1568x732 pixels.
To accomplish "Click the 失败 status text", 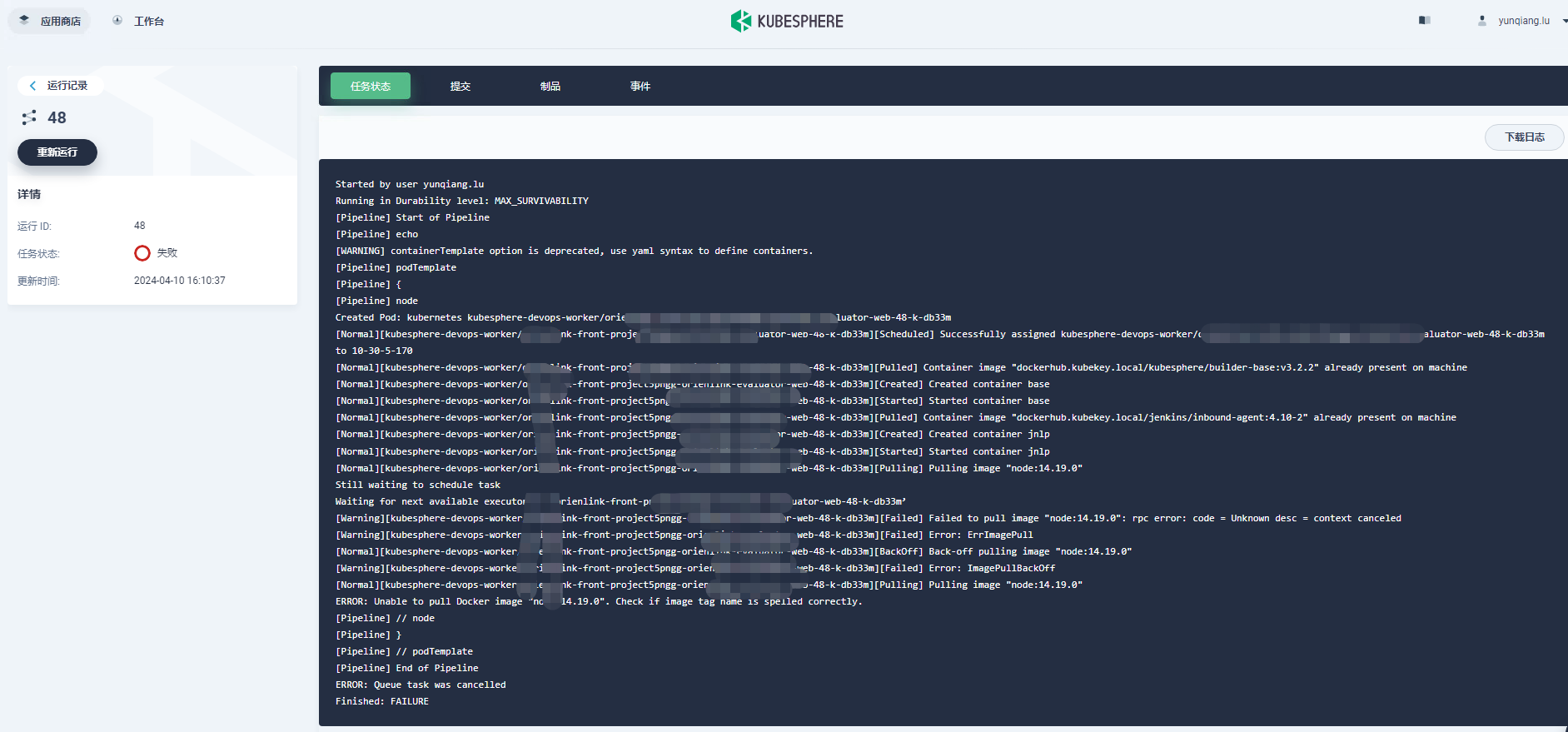I will (167, 253).
